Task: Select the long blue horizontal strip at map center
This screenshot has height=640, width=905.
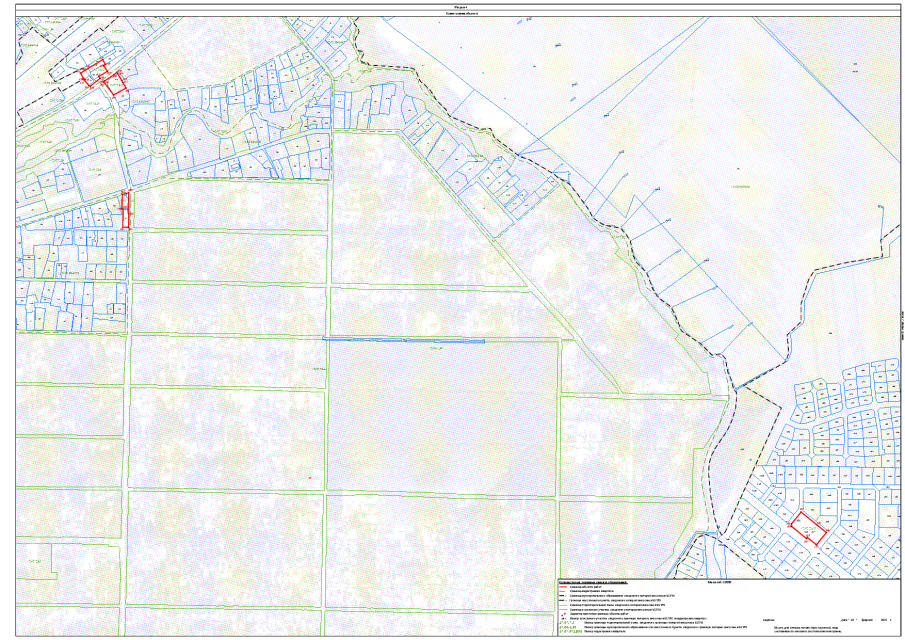Action: tap(404, 341)
